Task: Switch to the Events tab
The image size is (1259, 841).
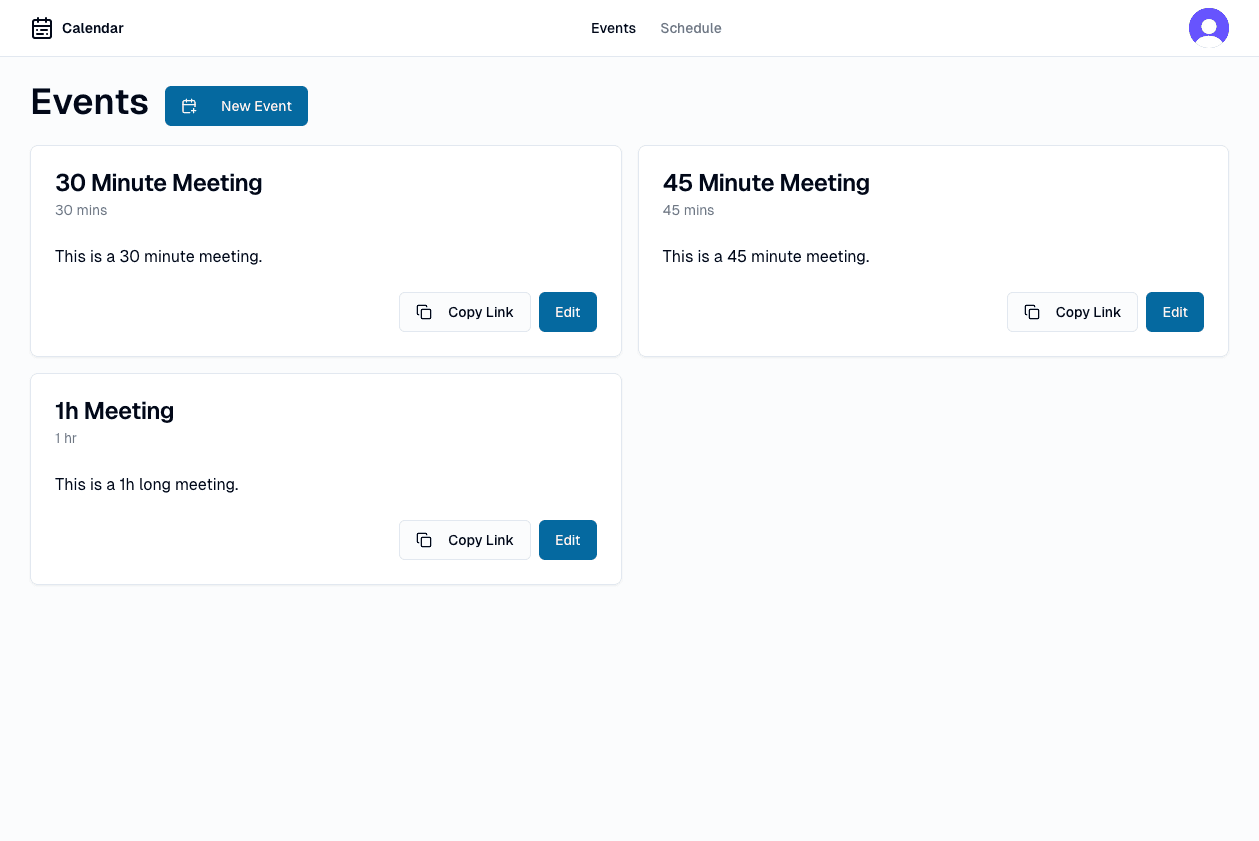Action: (x=613, y=28)
